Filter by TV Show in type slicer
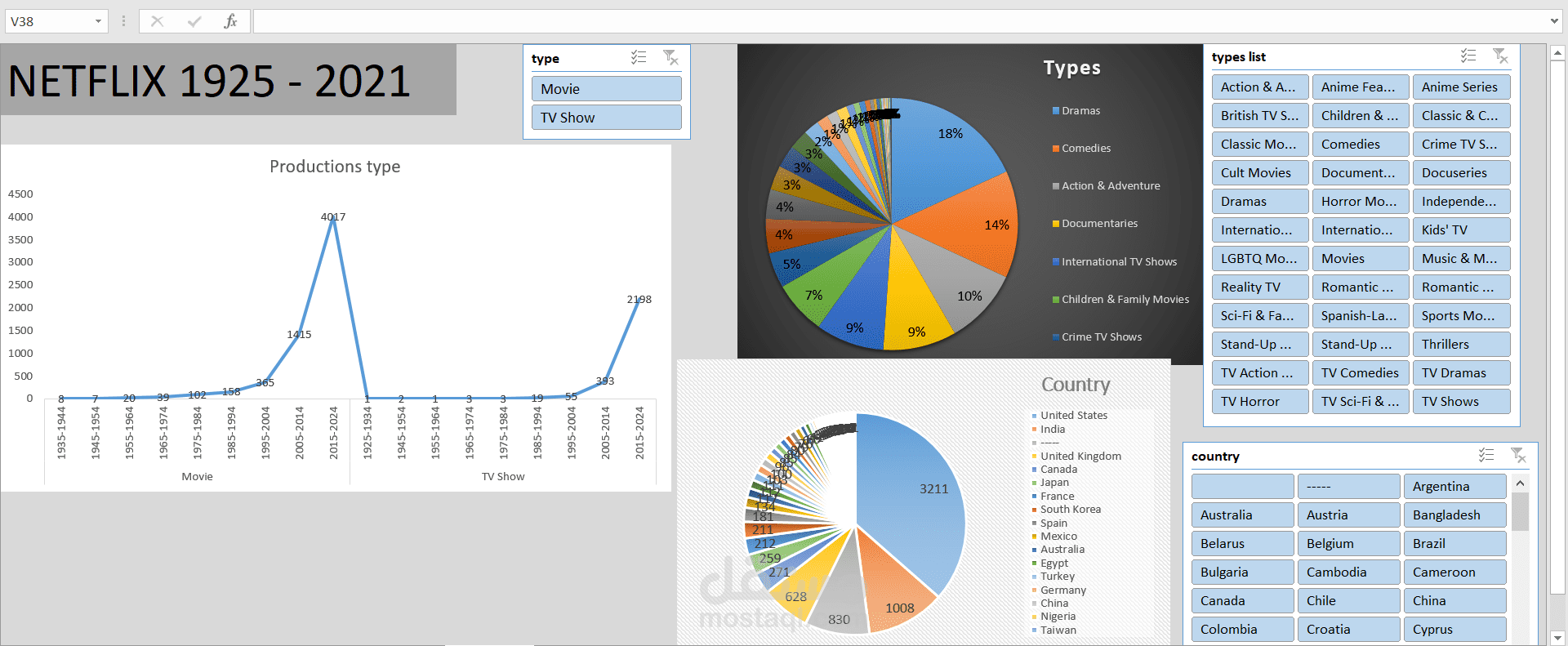 (x=607, y=118)
